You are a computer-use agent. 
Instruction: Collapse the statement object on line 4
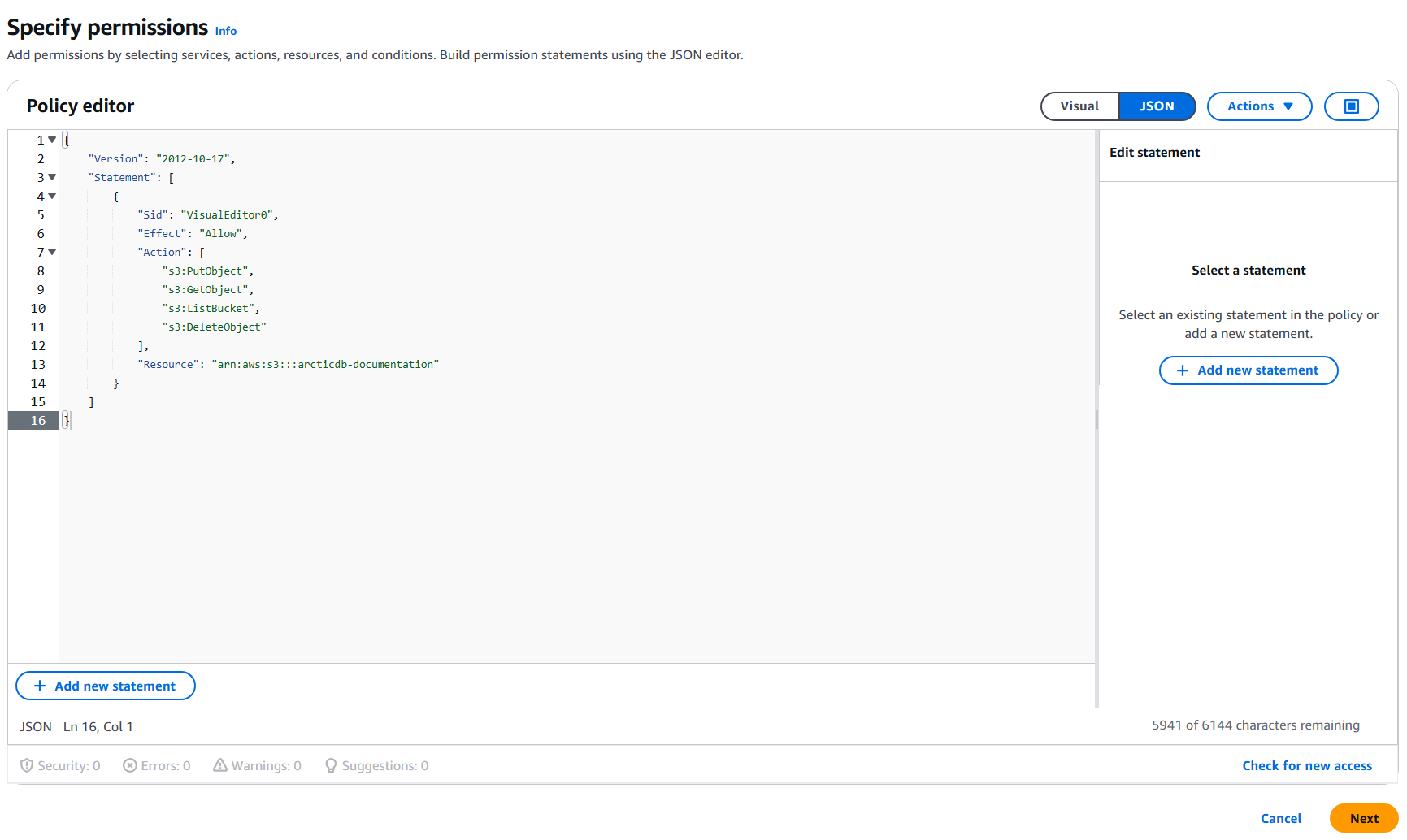pos(52,196)
